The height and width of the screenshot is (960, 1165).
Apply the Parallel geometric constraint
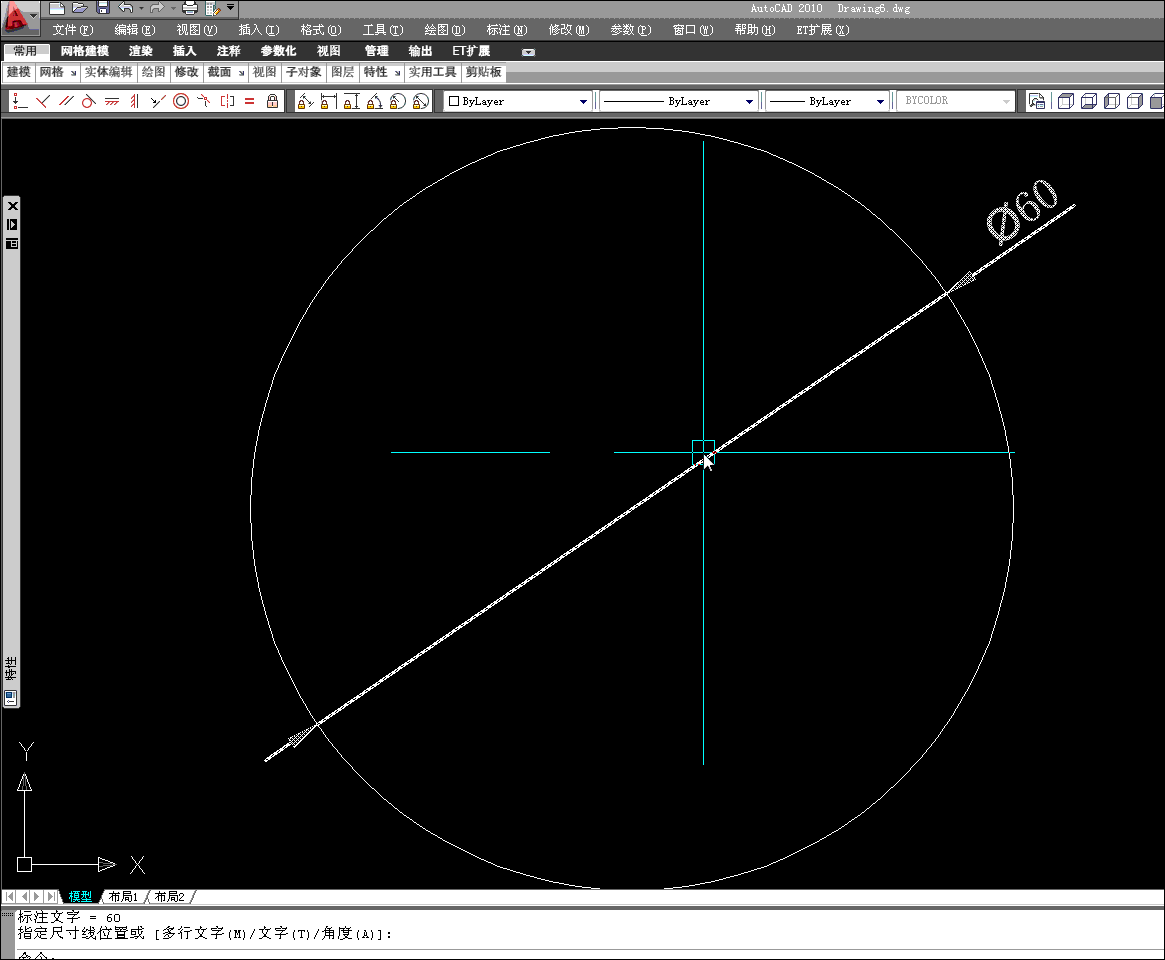tap(66, 101)
